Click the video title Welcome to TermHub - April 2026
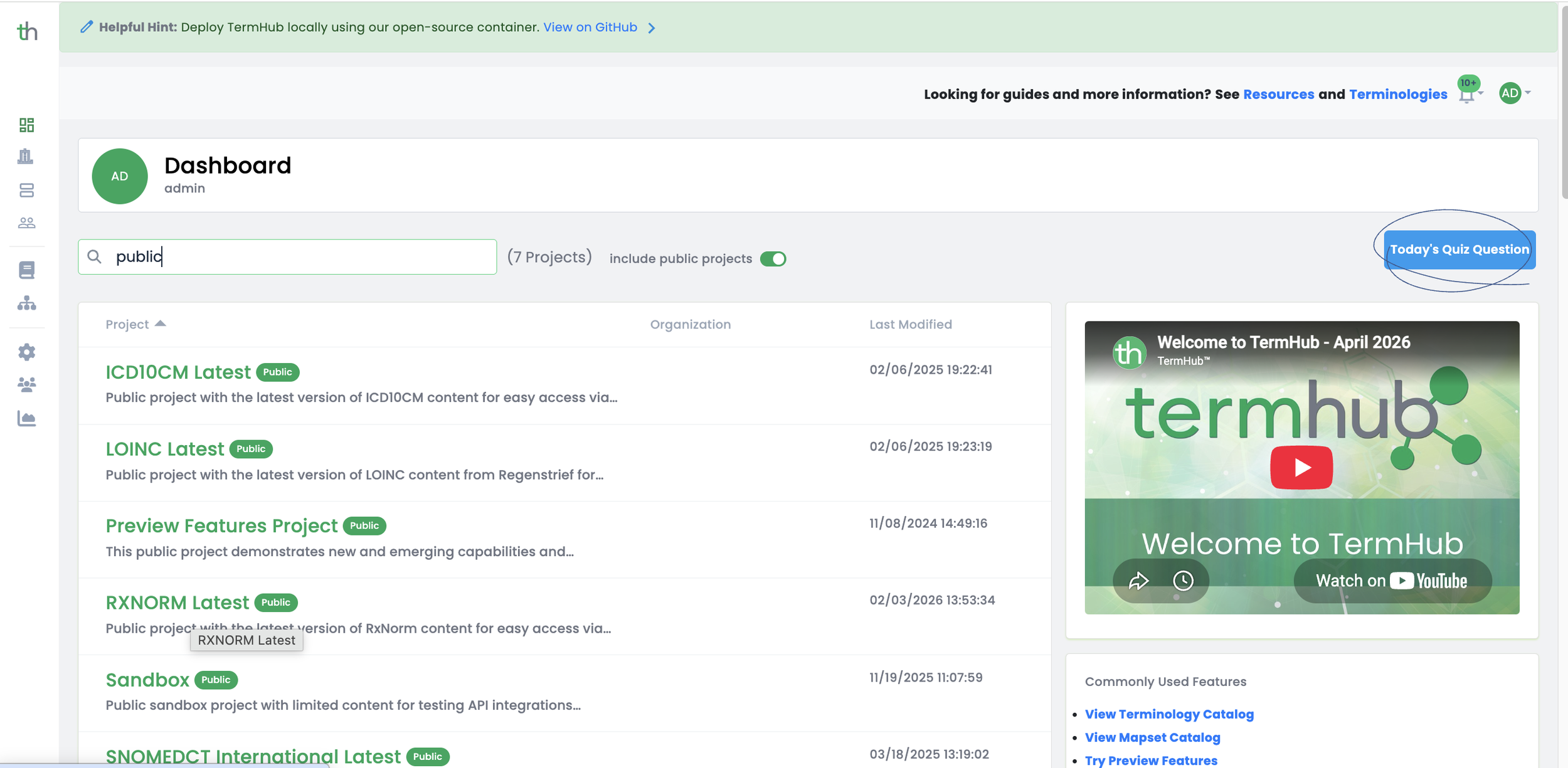The image size is (1568, 768). 1283,342
